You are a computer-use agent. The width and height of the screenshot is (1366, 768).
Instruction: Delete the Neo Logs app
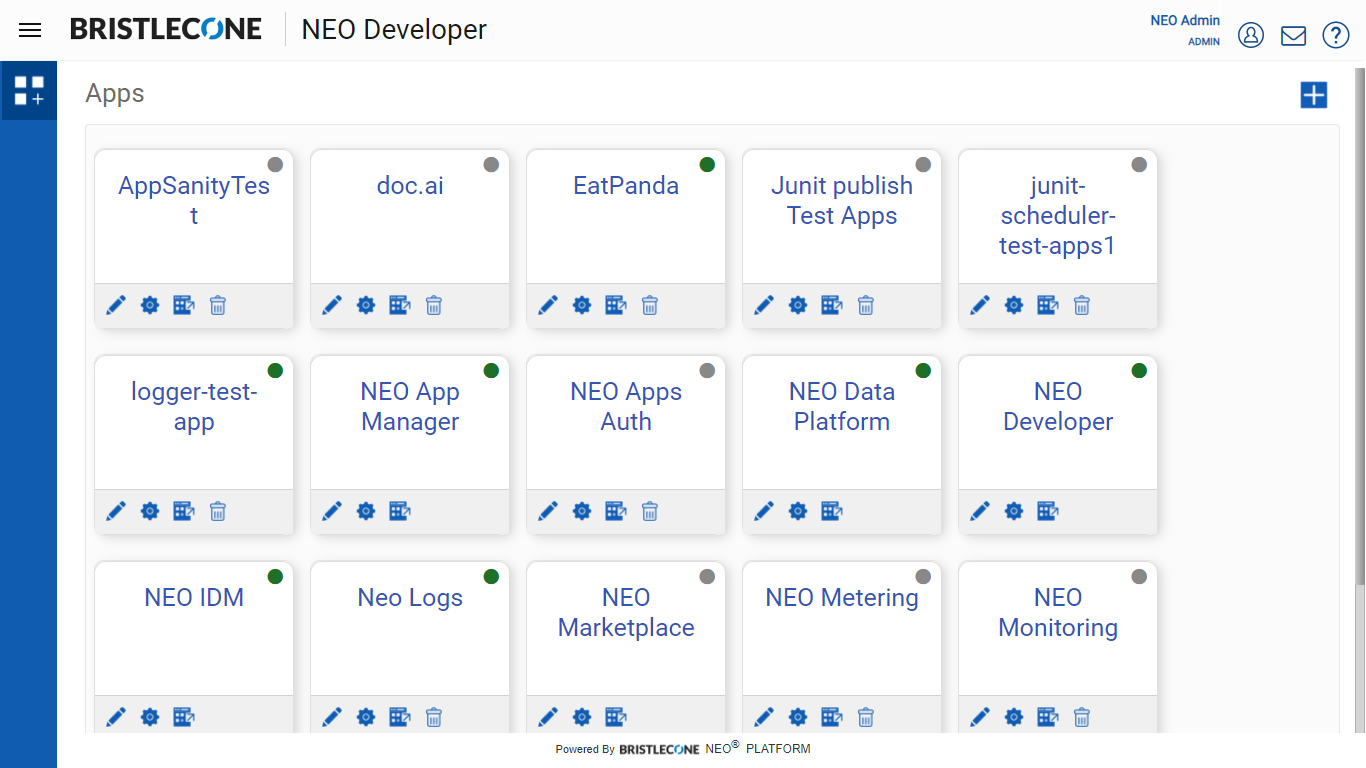pos(434,717)
